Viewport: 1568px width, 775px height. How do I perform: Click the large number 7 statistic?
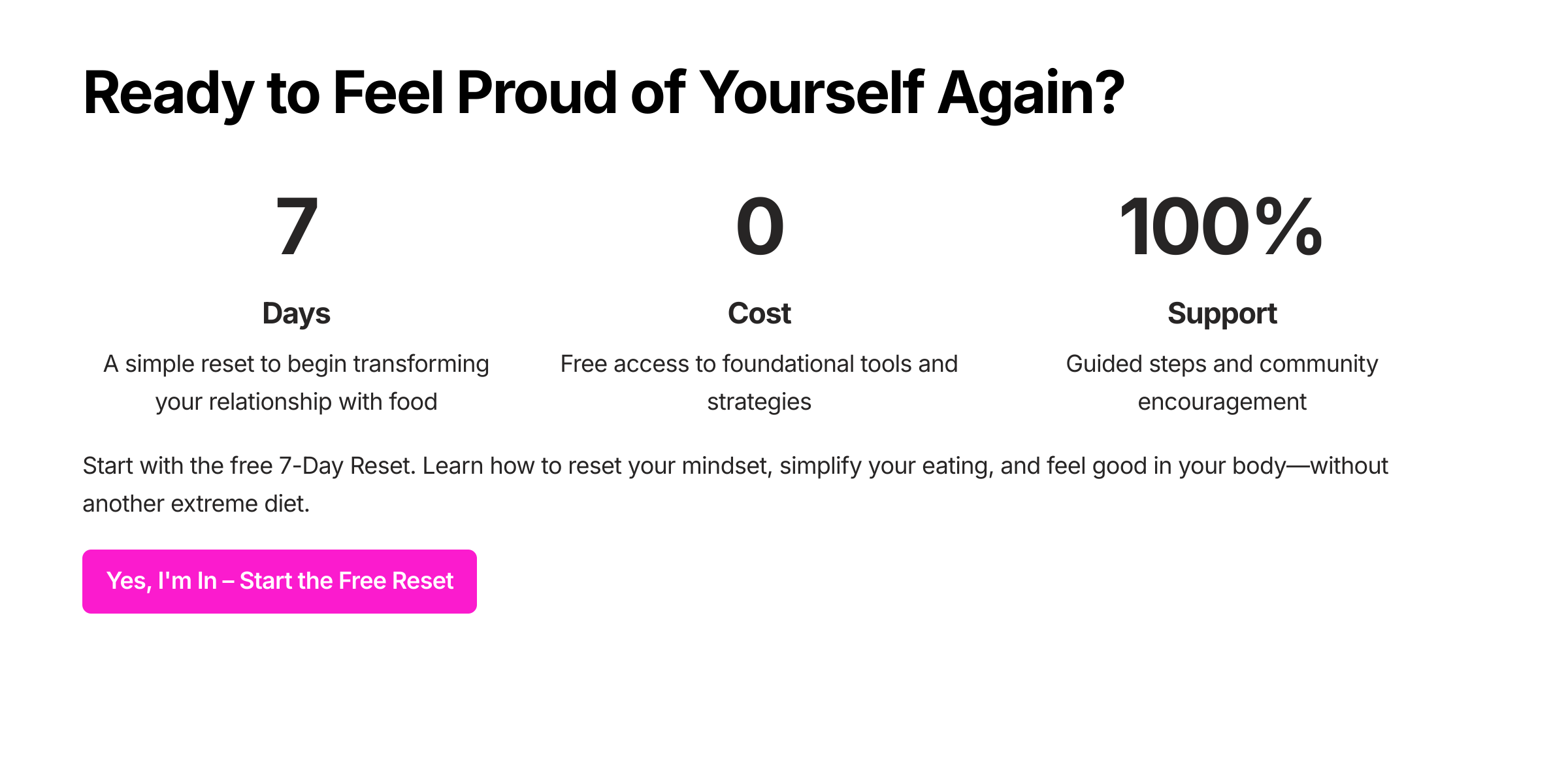(297, 227)
